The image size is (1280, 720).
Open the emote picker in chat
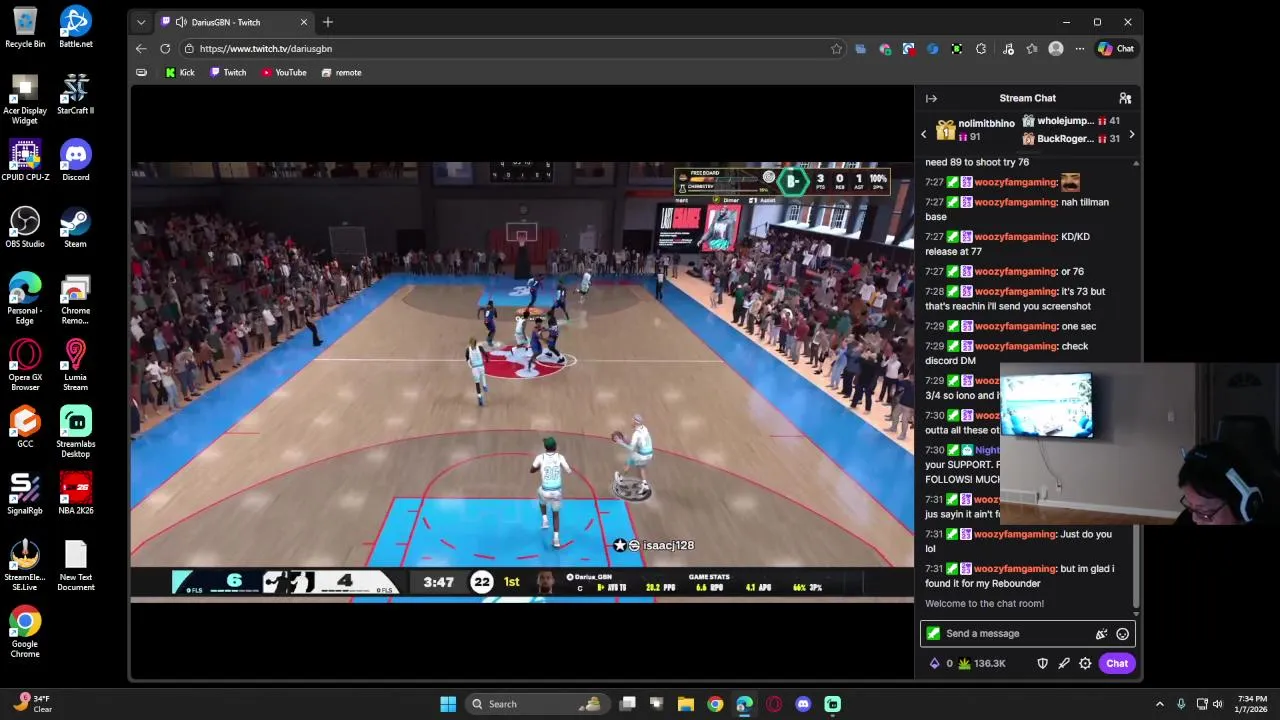[x=1122, y=633]
